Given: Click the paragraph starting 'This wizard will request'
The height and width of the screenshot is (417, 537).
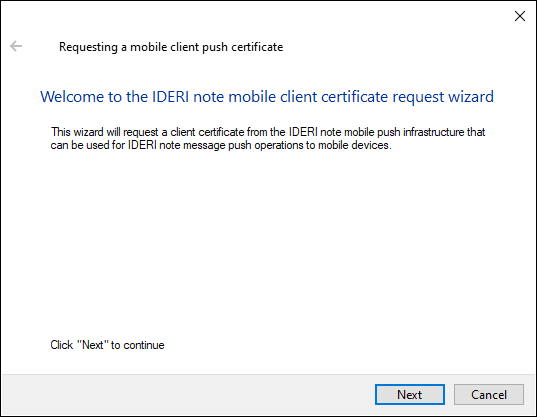Looking at the screenshot, I should 268,139.
